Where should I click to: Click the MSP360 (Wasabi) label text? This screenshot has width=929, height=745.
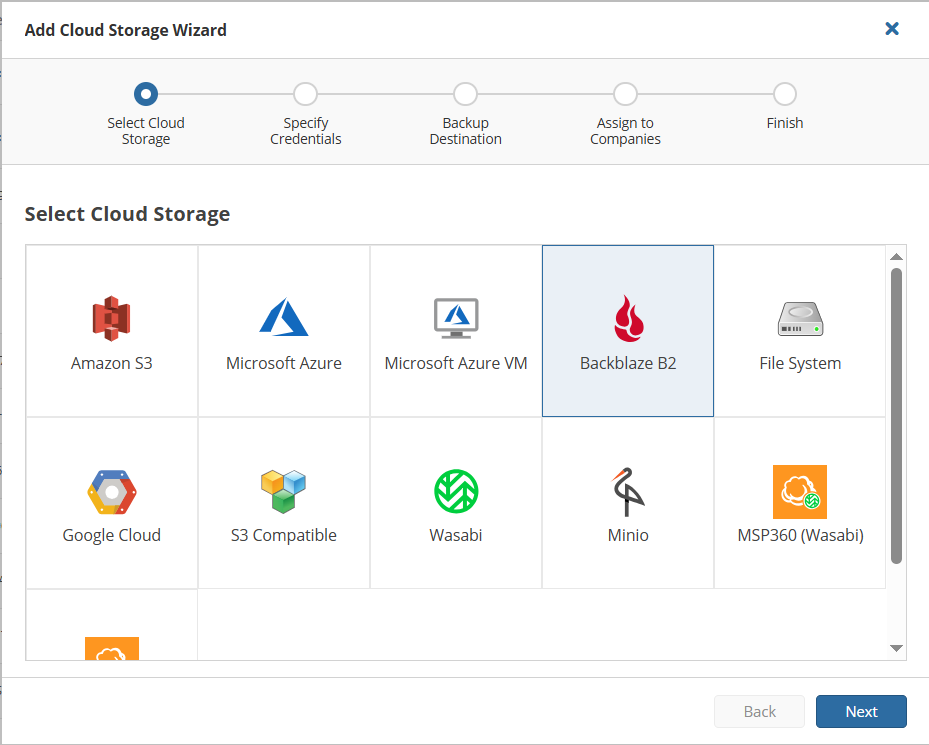[800, 535]
